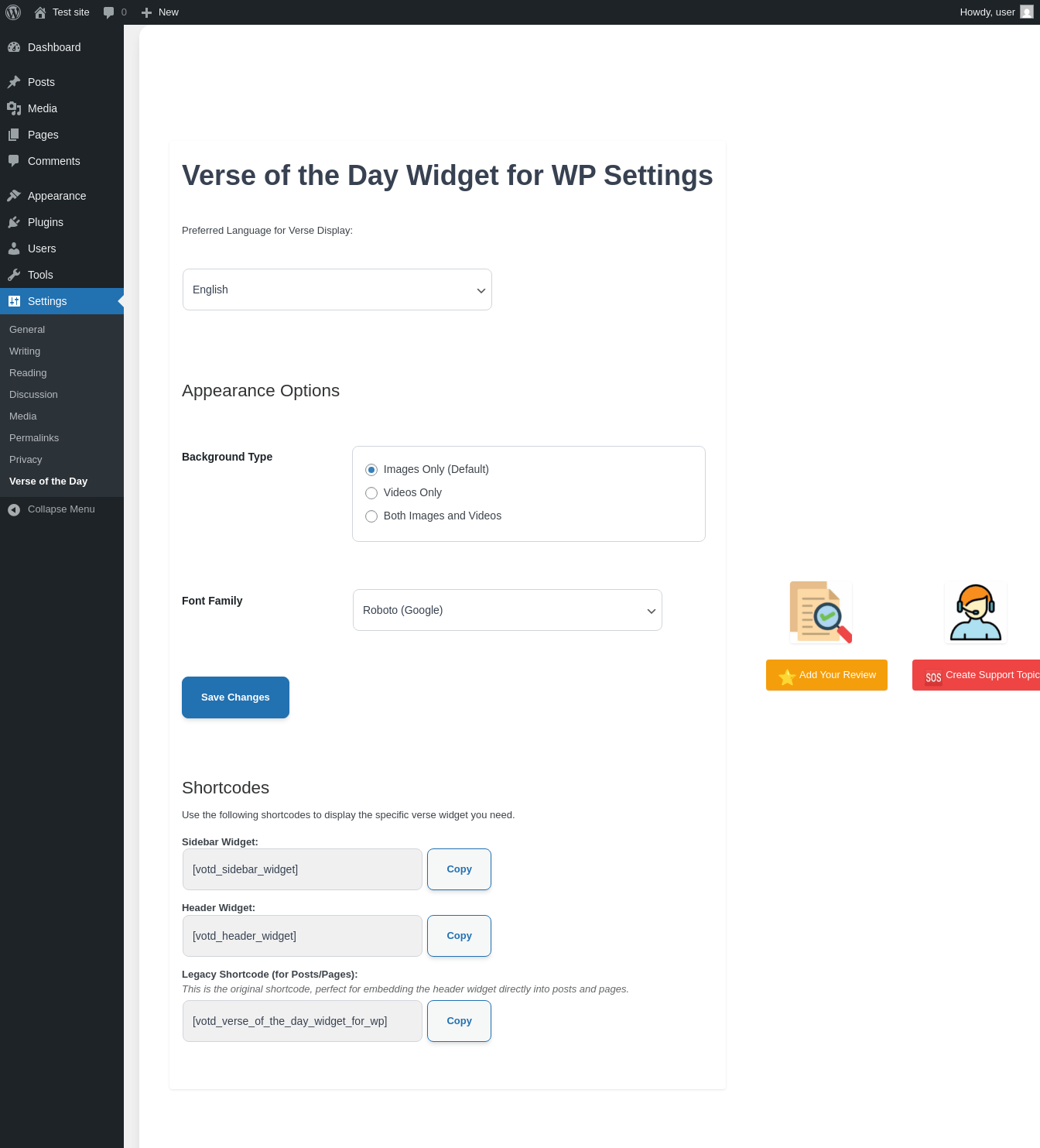The width and height of the screenshot is (1040, 1148).
Task: Click the Posts pushpin icon
Action: coord(14,82)
